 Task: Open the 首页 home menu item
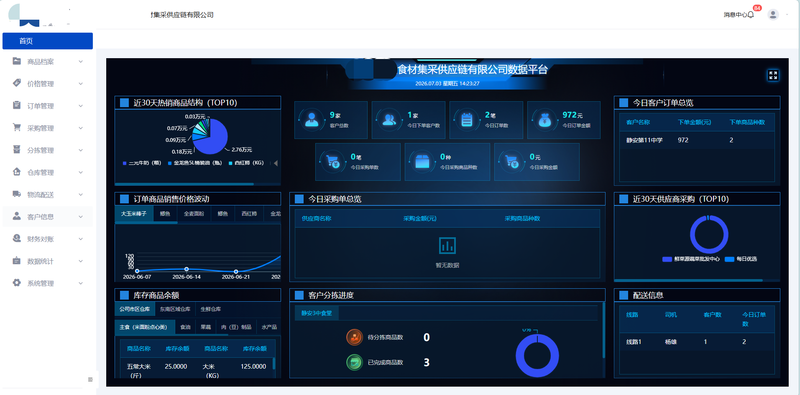coord(47,41)
